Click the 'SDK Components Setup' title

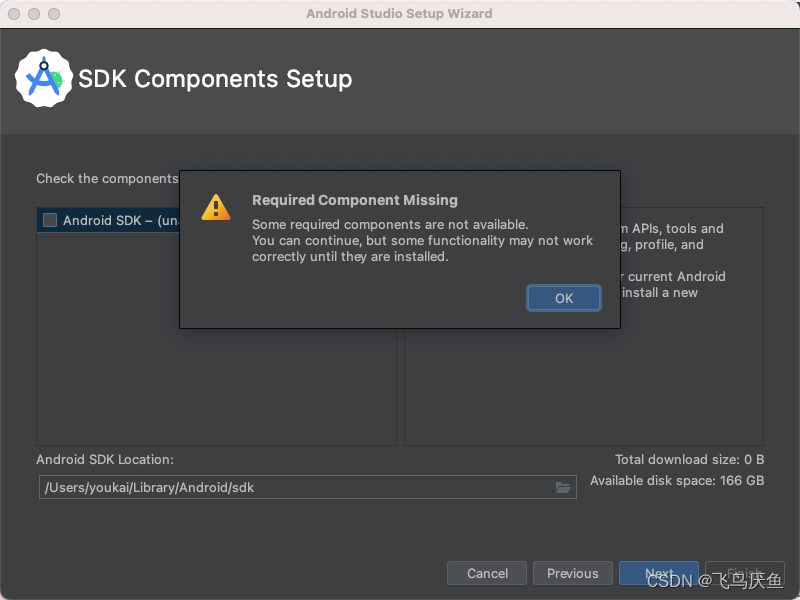coord(215,79)
